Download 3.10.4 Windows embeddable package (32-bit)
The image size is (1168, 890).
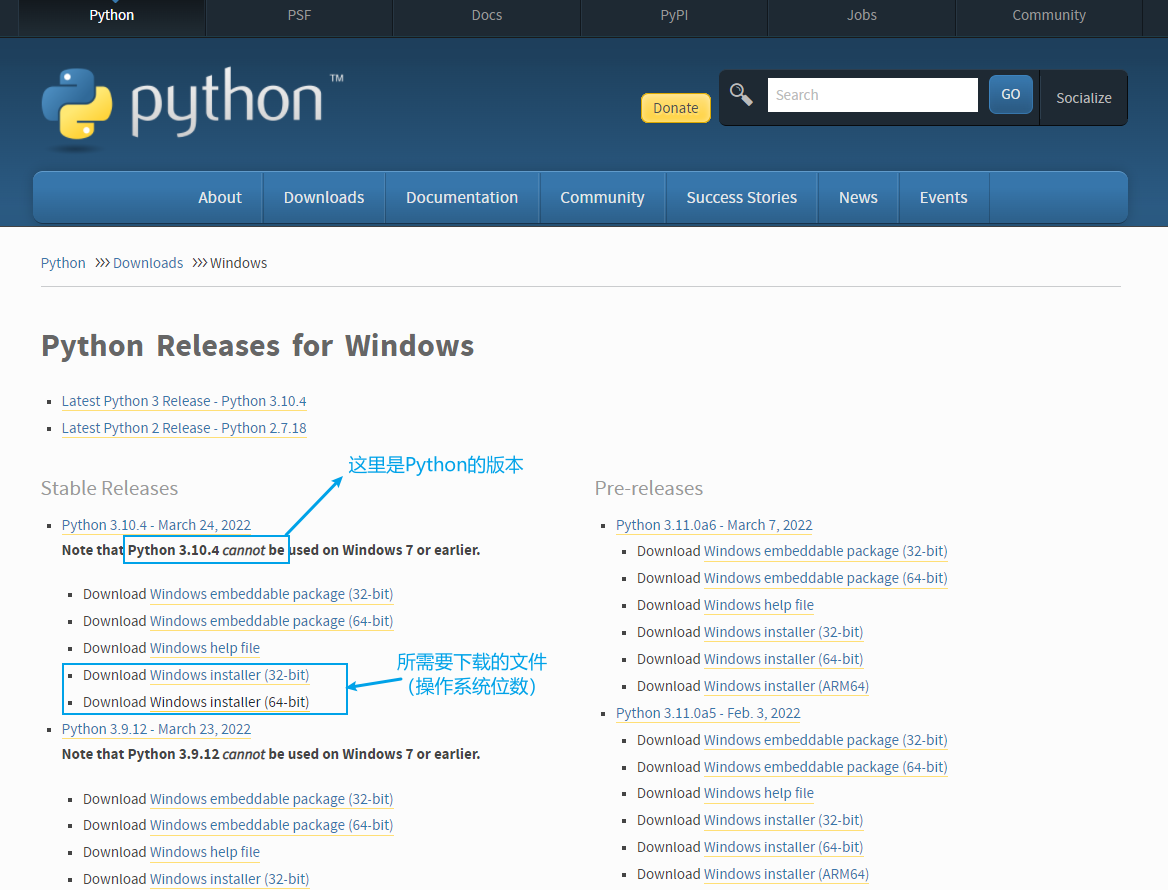pyautogui.click(x=271, y=594)
